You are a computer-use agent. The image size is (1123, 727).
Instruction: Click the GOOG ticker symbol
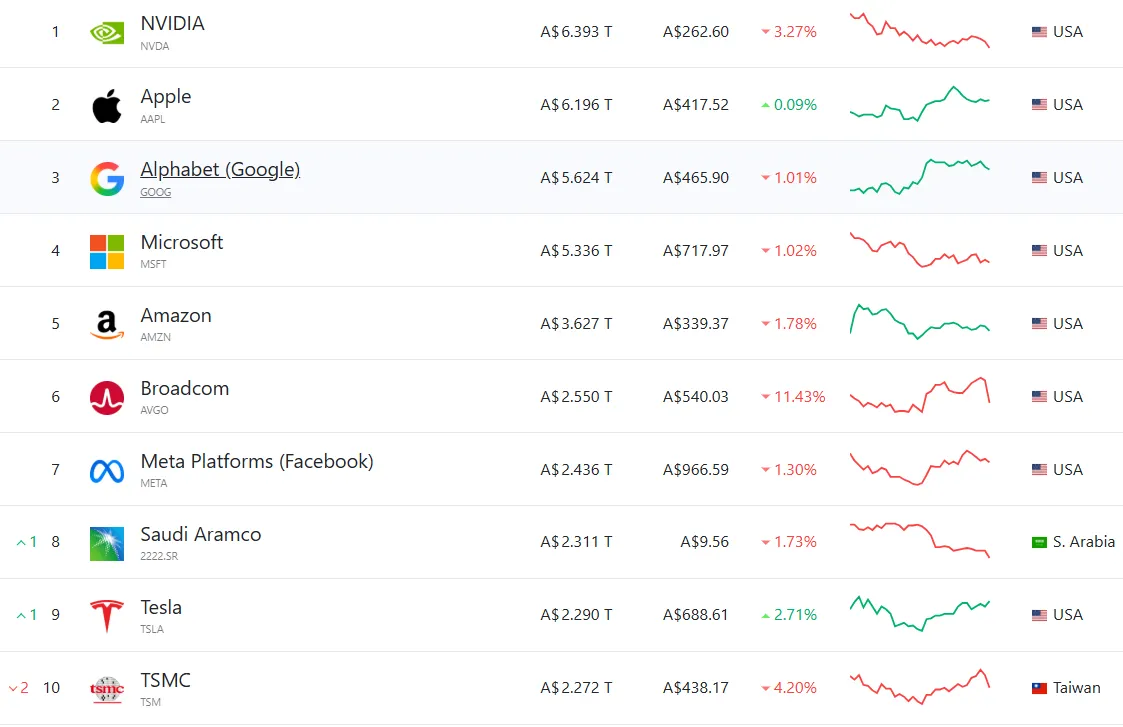(x=155, y=192)
